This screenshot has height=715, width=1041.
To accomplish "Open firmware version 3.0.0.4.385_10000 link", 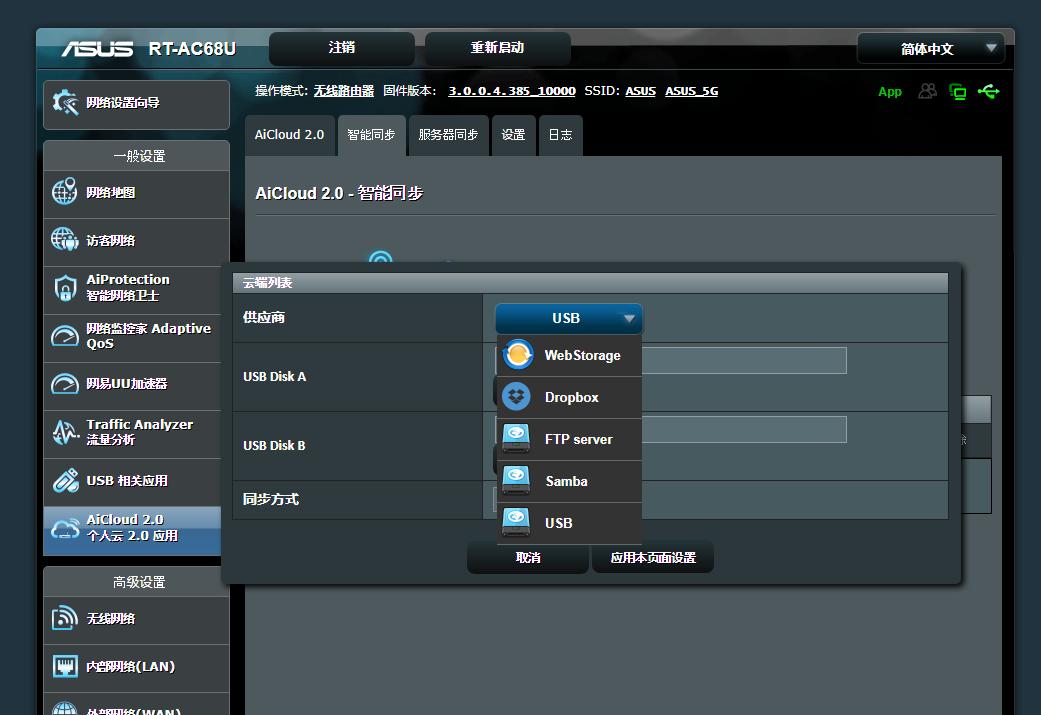I will [512, 91].
